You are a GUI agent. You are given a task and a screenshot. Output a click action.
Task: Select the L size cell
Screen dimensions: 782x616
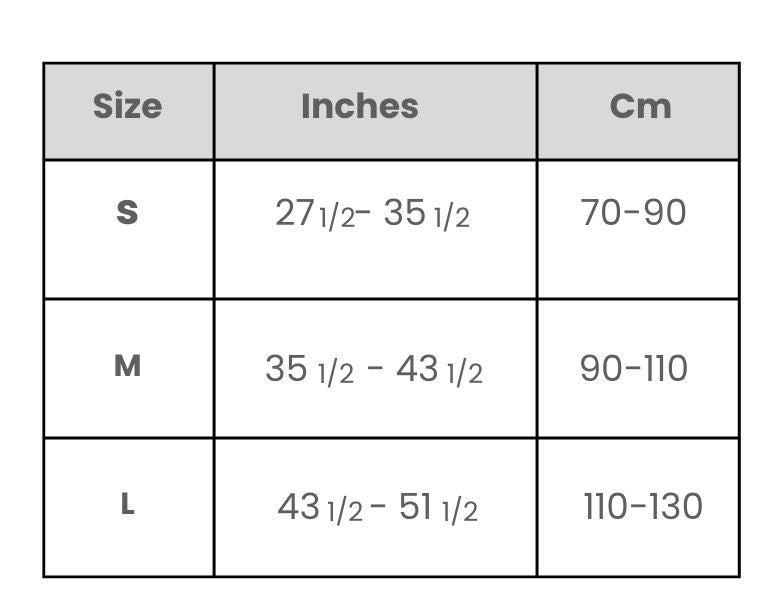point(129,507)
